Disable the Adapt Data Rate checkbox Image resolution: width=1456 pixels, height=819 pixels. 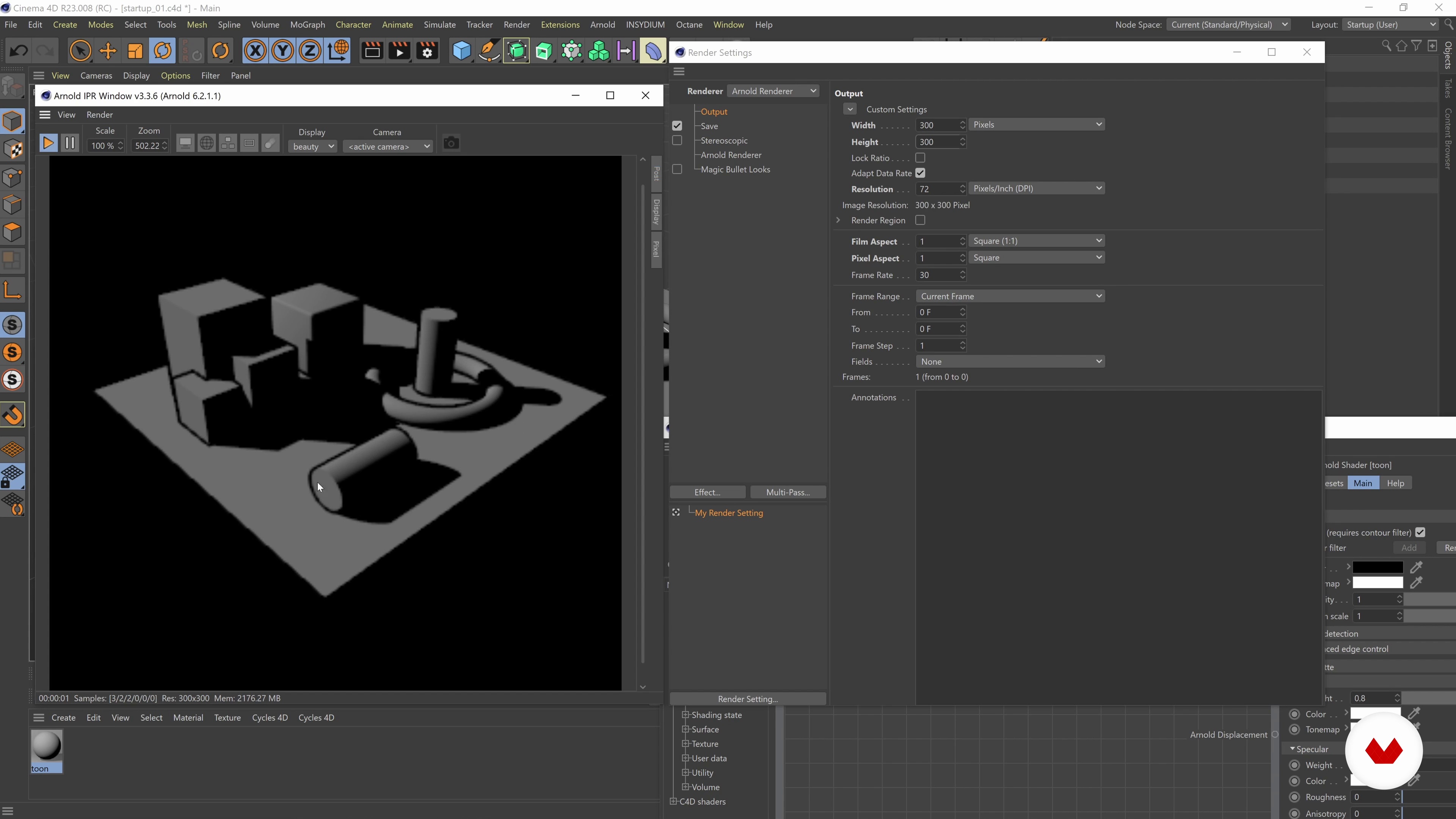pyautogui.click(x=920, y=173)
